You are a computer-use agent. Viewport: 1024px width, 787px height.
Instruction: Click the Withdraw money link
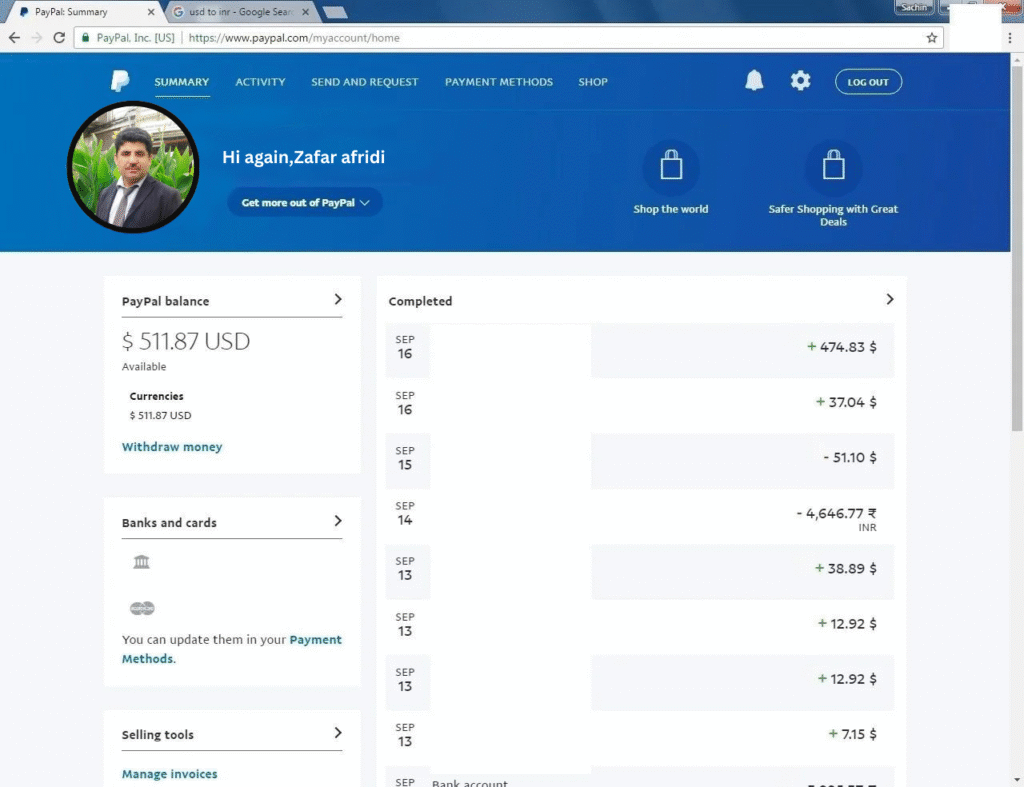(x=172, y=447)
